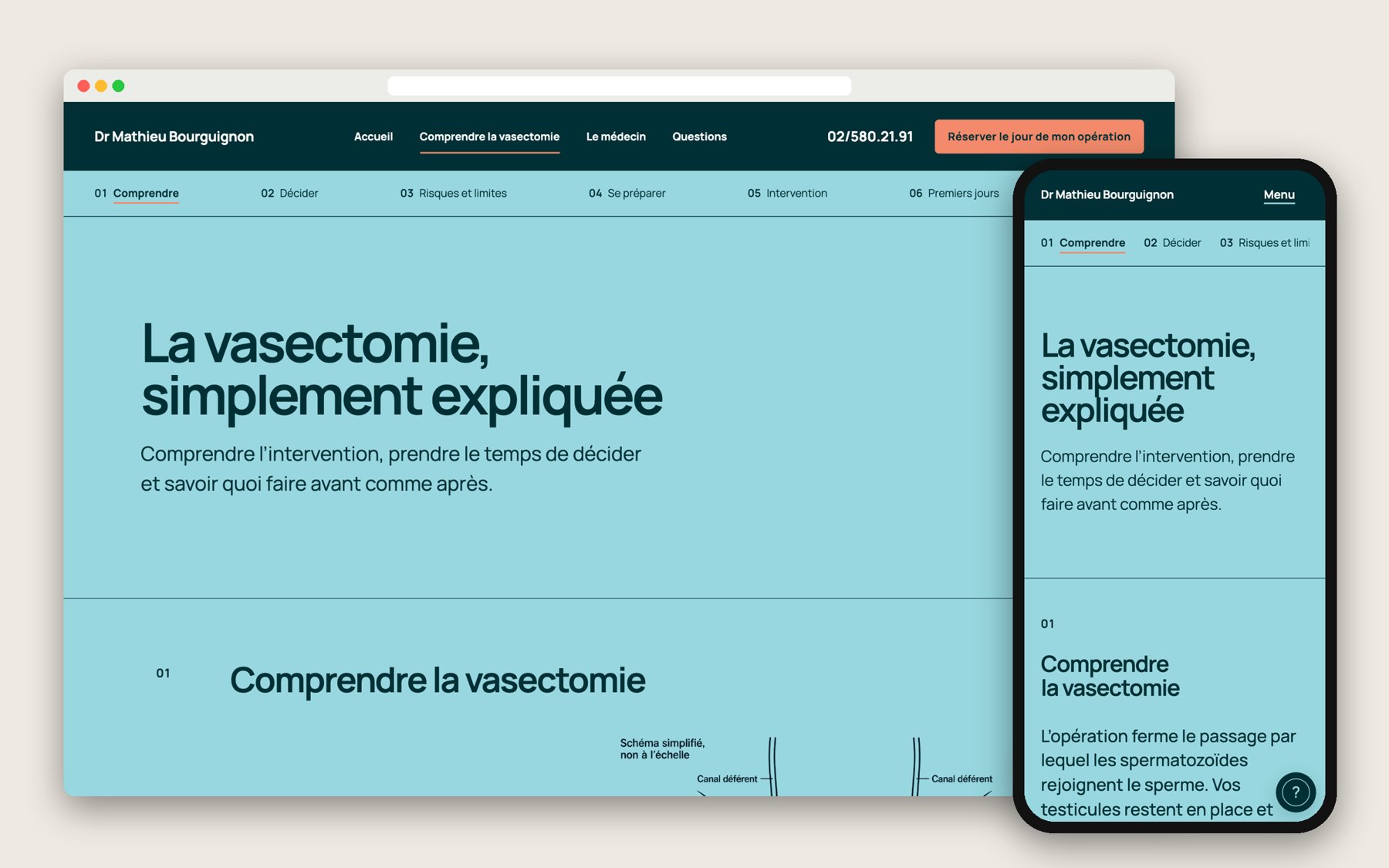Click the Schéma simplifié, non à l'échelle caption
This screenshot has width=1389, height=868.
point(662,748)
